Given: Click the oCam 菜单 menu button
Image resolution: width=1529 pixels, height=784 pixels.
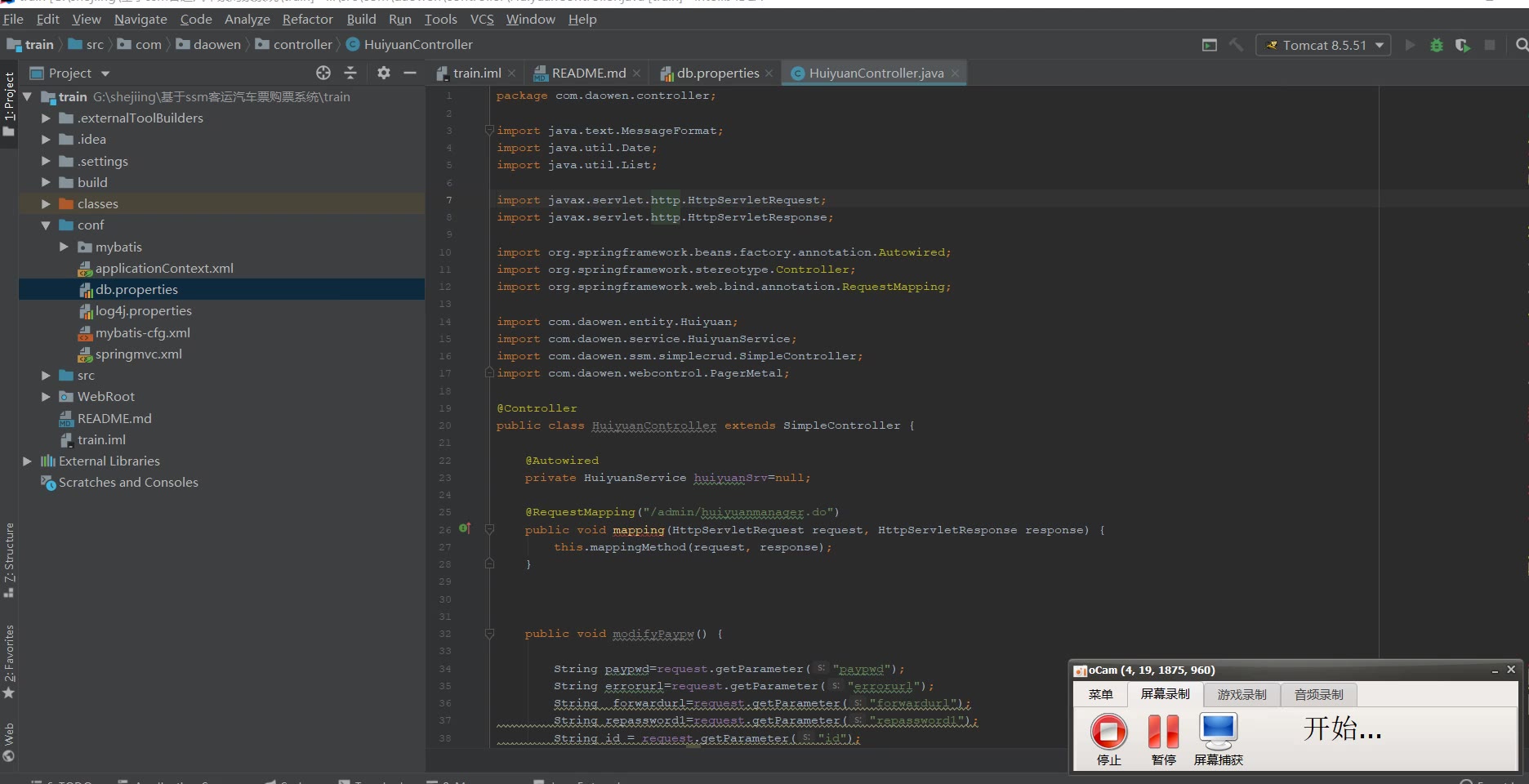Looking at the screenshot, I should tap(1100, 694).
